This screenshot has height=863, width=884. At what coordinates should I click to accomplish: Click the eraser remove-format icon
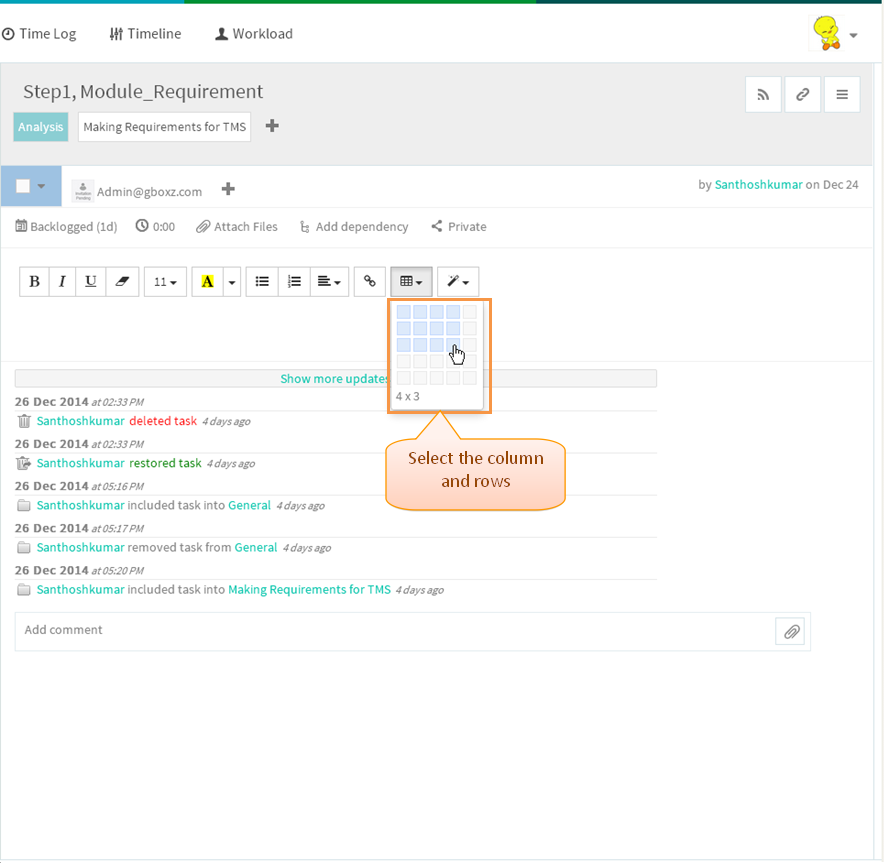point(122,281)
